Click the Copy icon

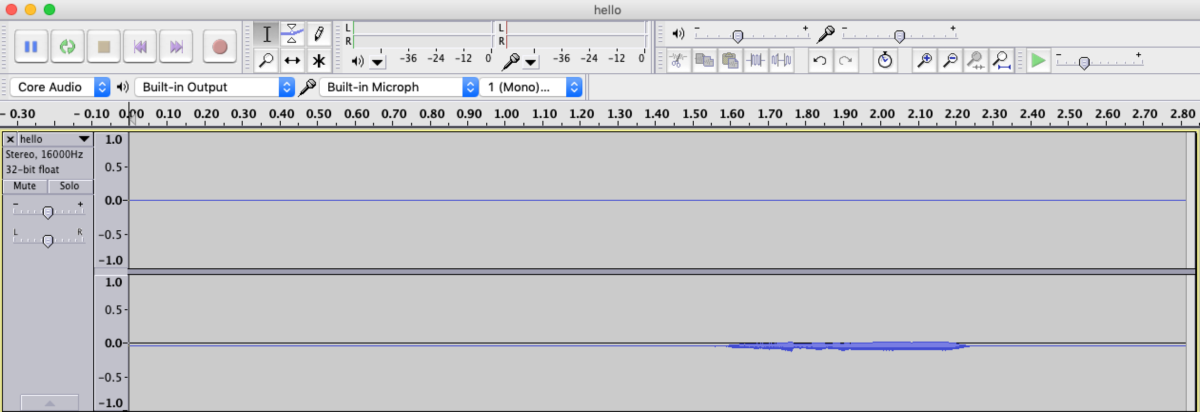coord(704,61)
